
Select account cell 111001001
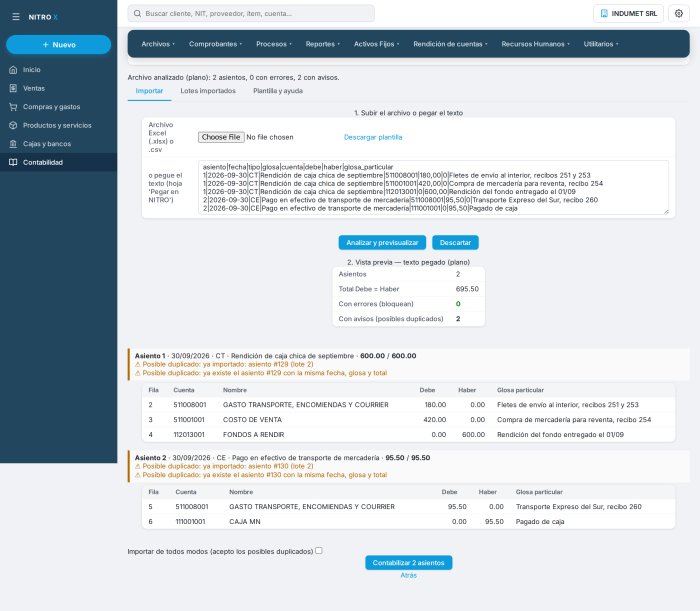(x=190, y=522)
